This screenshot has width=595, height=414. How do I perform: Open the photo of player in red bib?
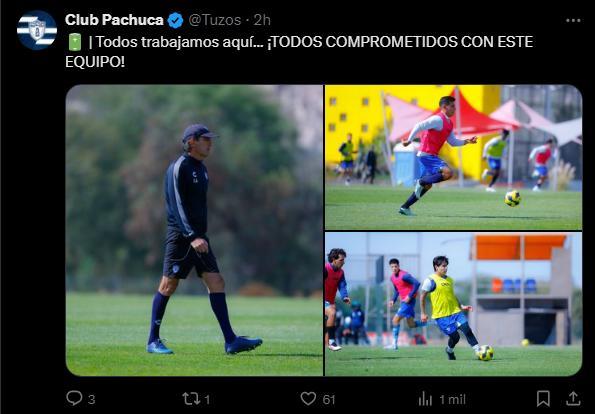pos(453,157)
